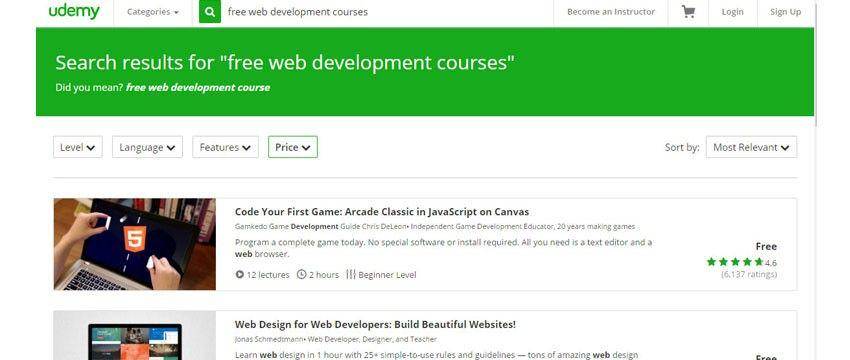
Task: Open 'Web Design for Web Developers' course title
Action: 375,324
